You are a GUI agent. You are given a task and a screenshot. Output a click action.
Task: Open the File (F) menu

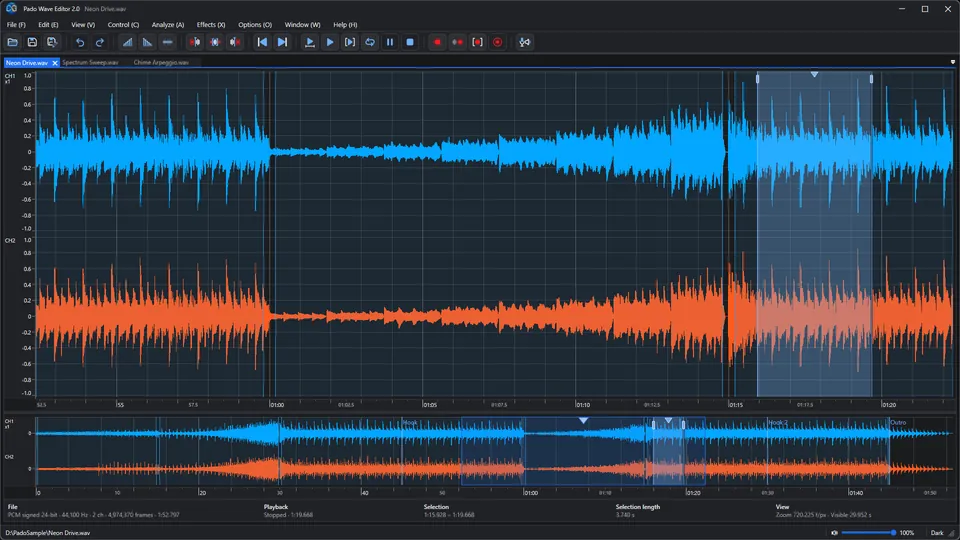click(16, 25)
